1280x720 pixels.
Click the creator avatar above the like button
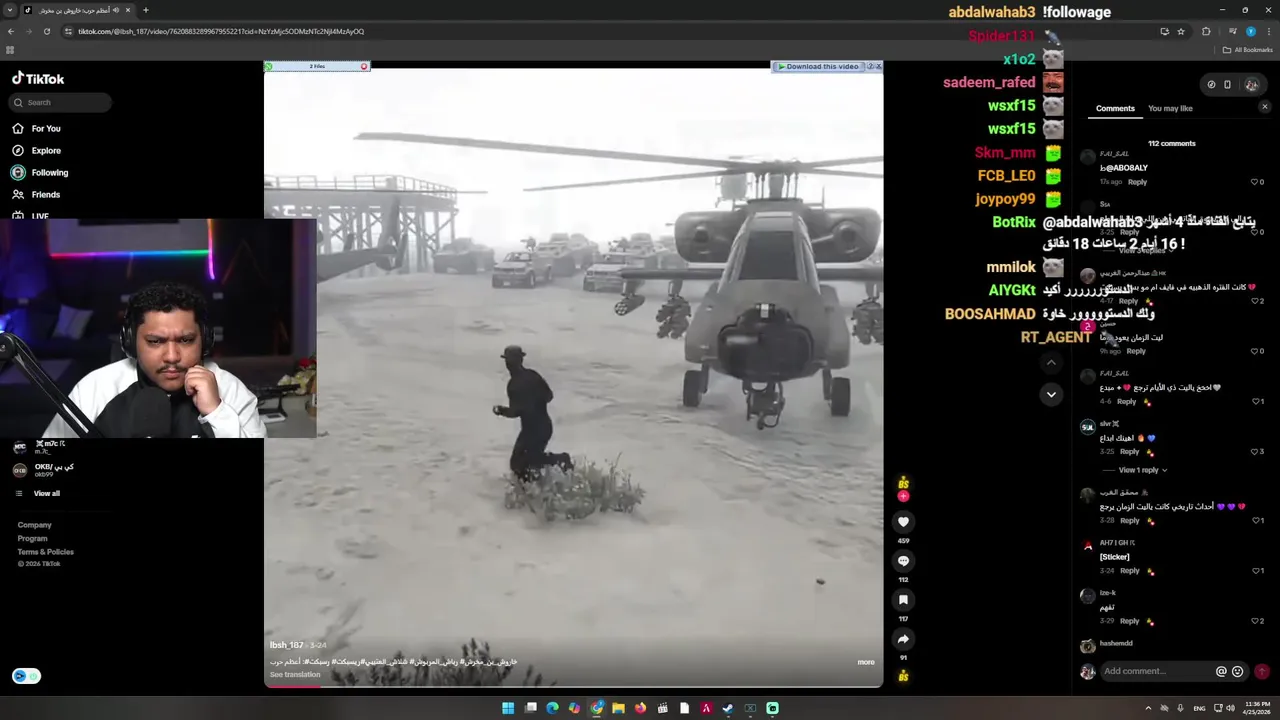tap(903, 483)
